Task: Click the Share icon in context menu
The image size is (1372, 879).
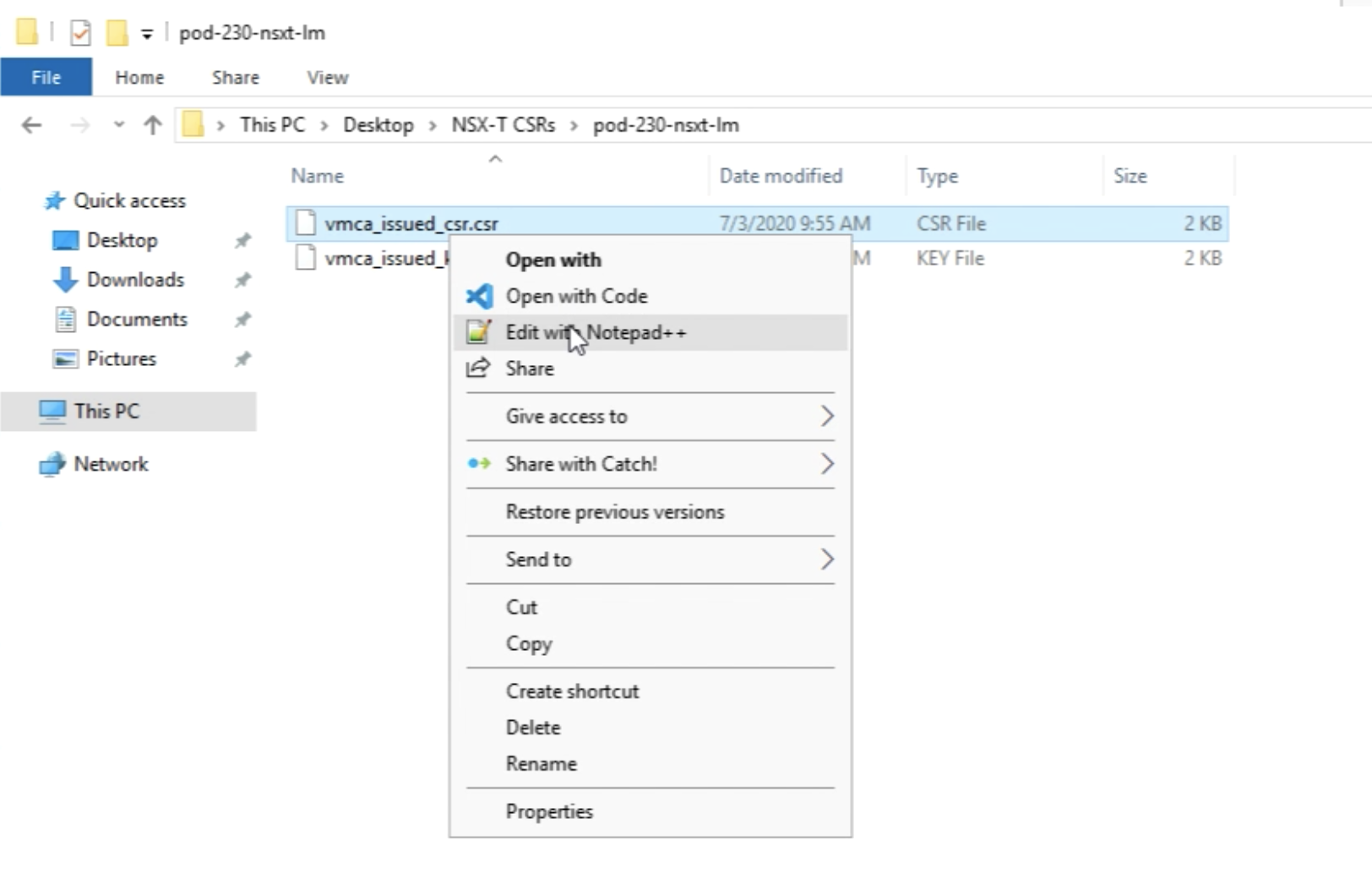Action: 478,368
